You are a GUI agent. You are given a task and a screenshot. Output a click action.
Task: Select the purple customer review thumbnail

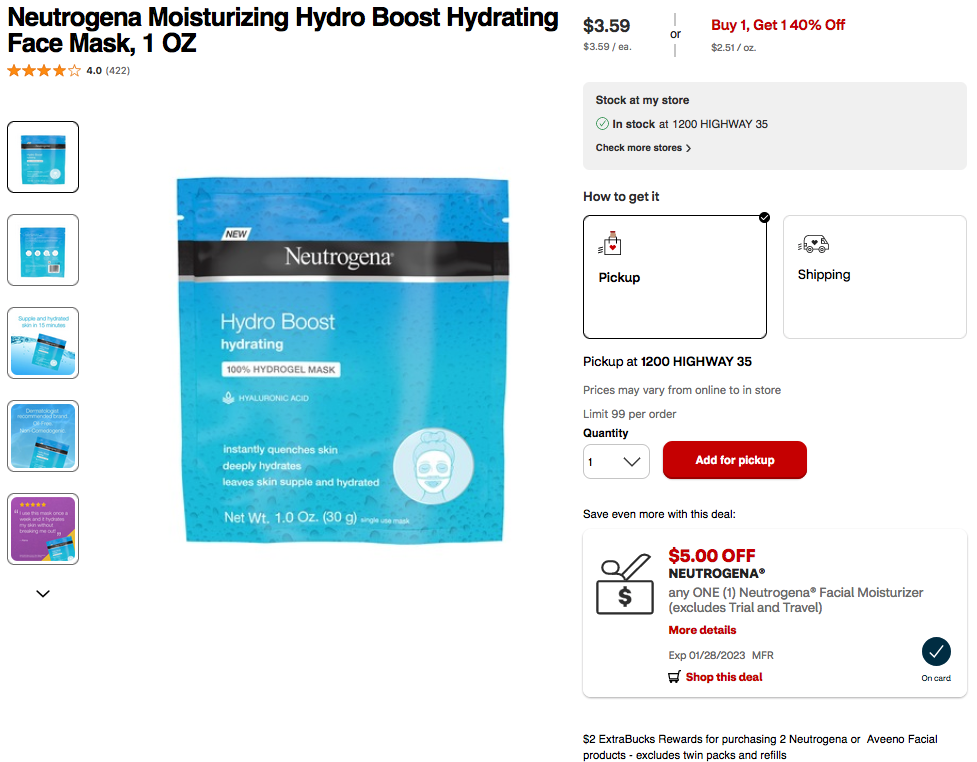pyautogui.click(x=43, y=529)
